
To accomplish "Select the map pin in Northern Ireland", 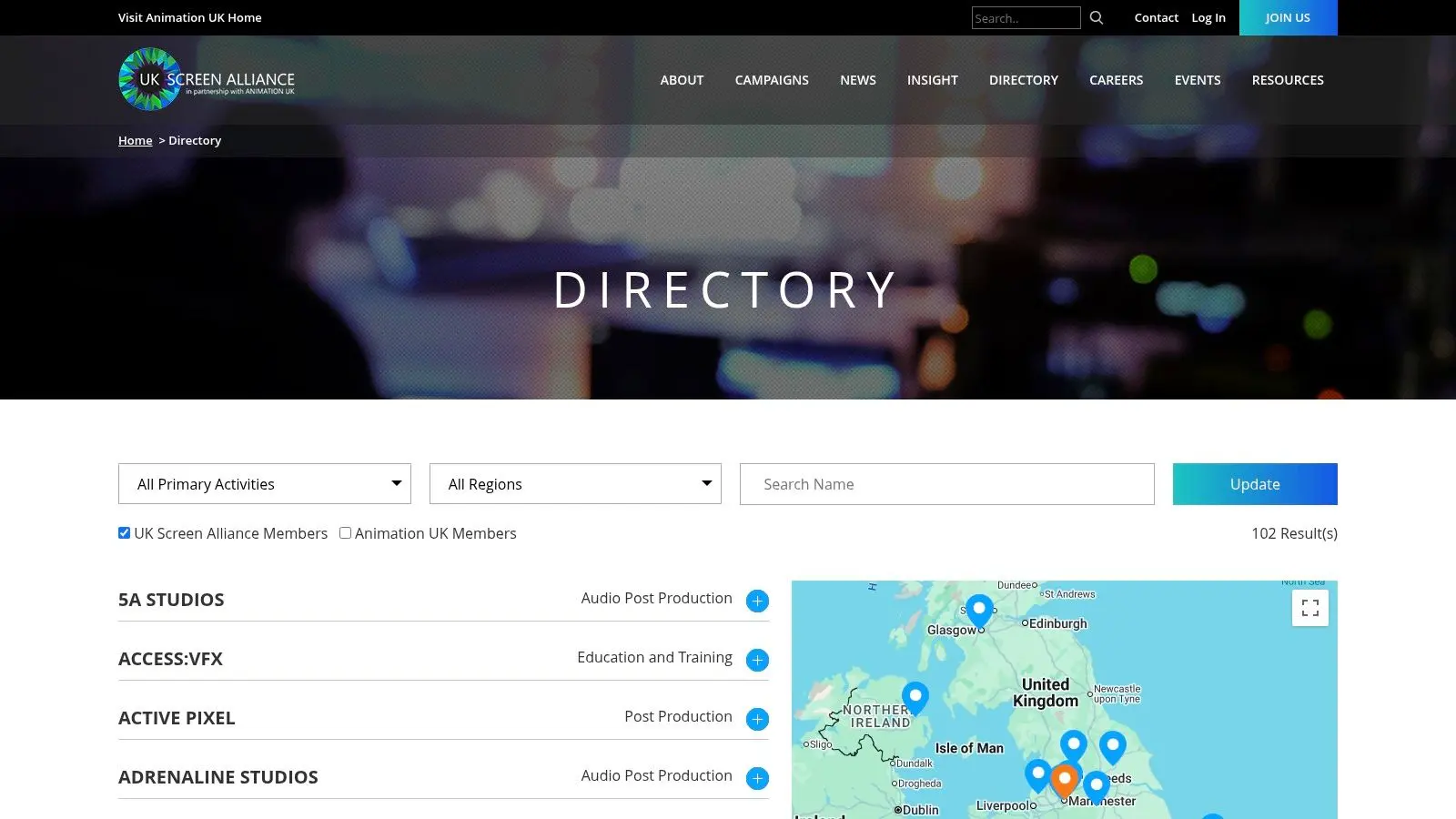I will 915,696.
